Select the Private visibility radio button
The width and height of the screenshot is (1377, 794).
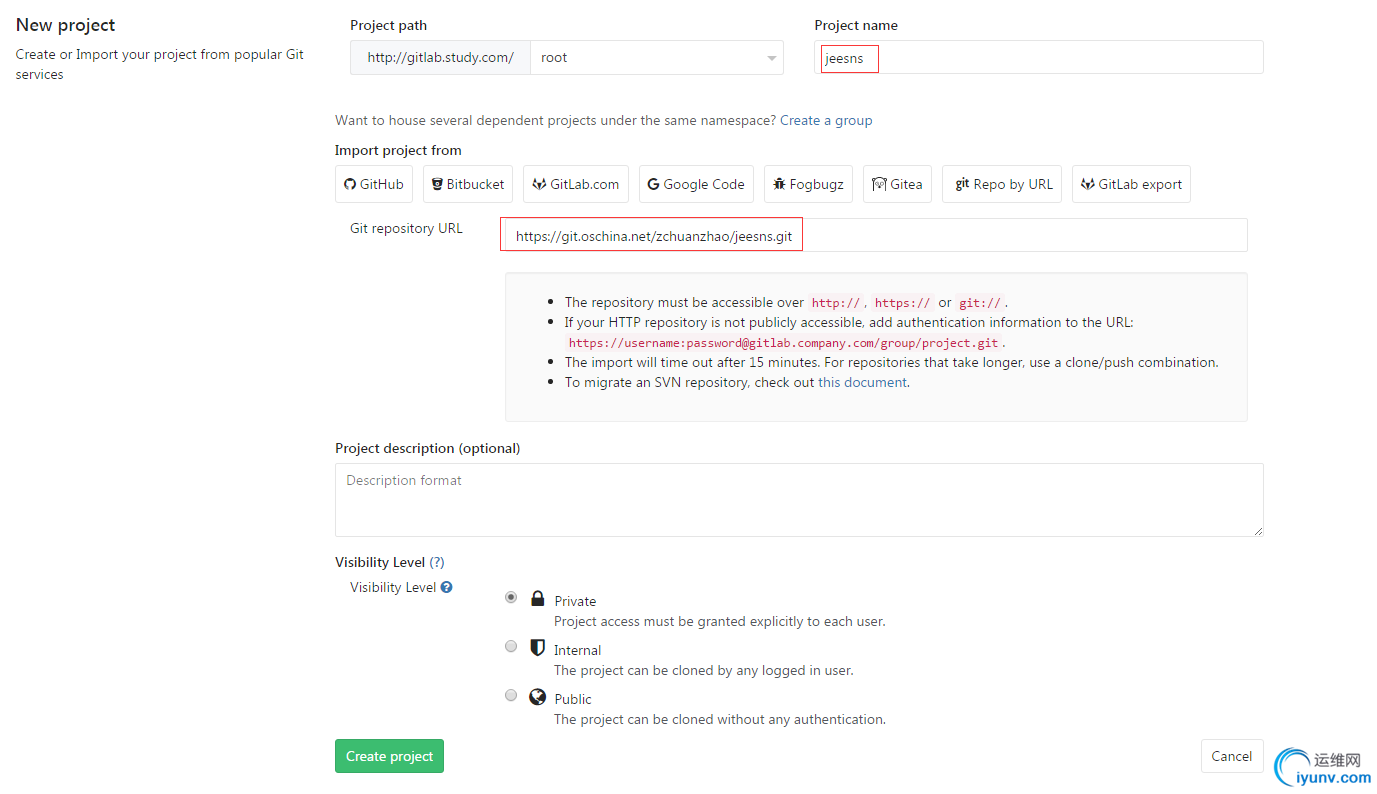pyautogui.click(x=511, y=597)
